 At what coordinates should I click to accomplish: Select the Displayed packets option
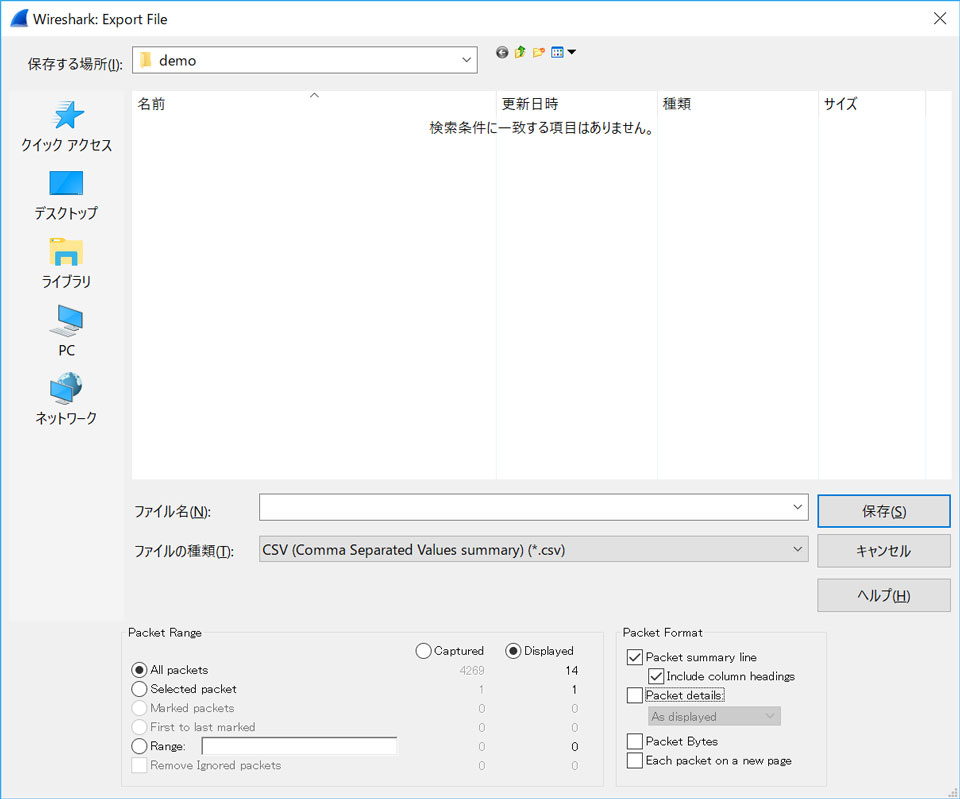coord(513,651)
